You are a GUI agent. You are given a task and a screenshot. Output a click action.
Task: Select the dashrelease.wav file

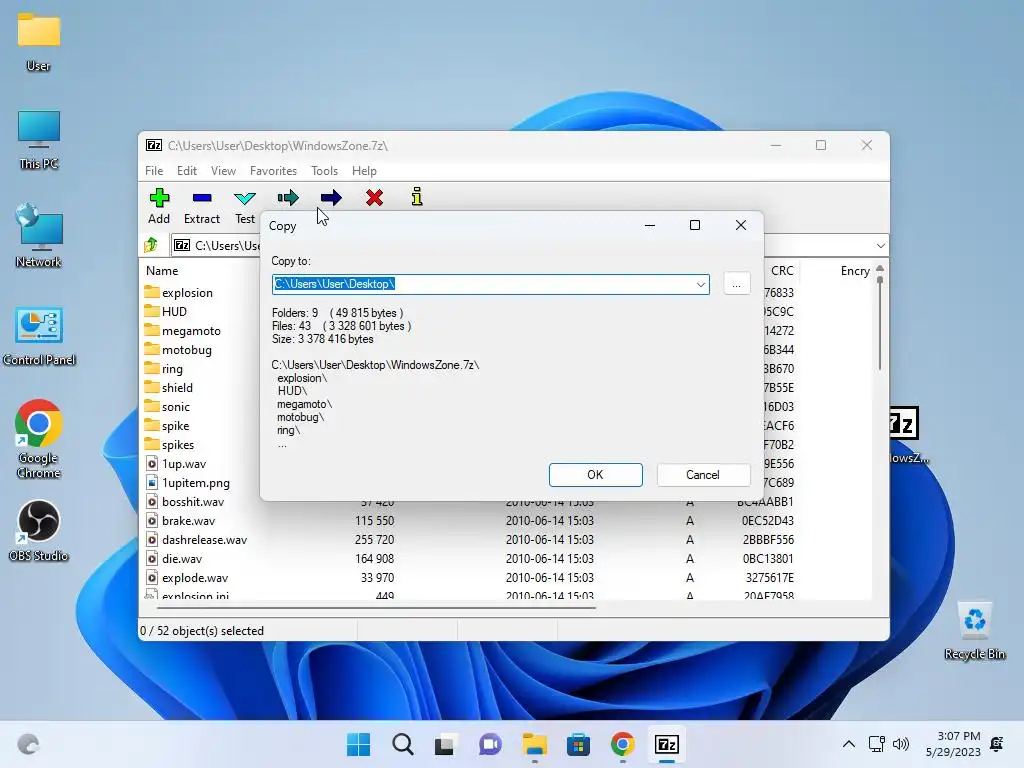[x=196, y=539]
